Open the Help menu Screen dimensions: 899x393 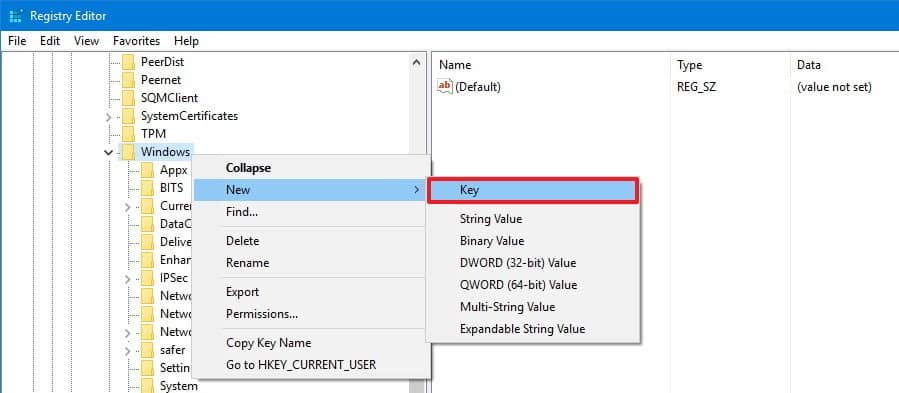(186, 41)
